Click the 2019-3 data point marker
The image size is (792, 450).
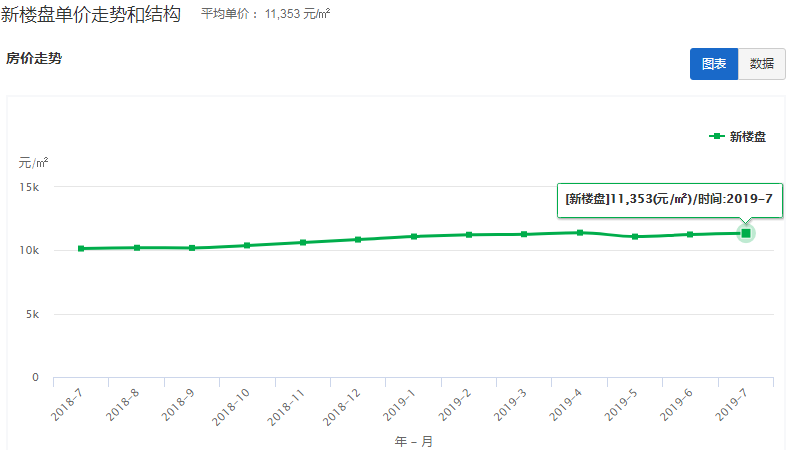pyautogui.click(x=524, y=234)
